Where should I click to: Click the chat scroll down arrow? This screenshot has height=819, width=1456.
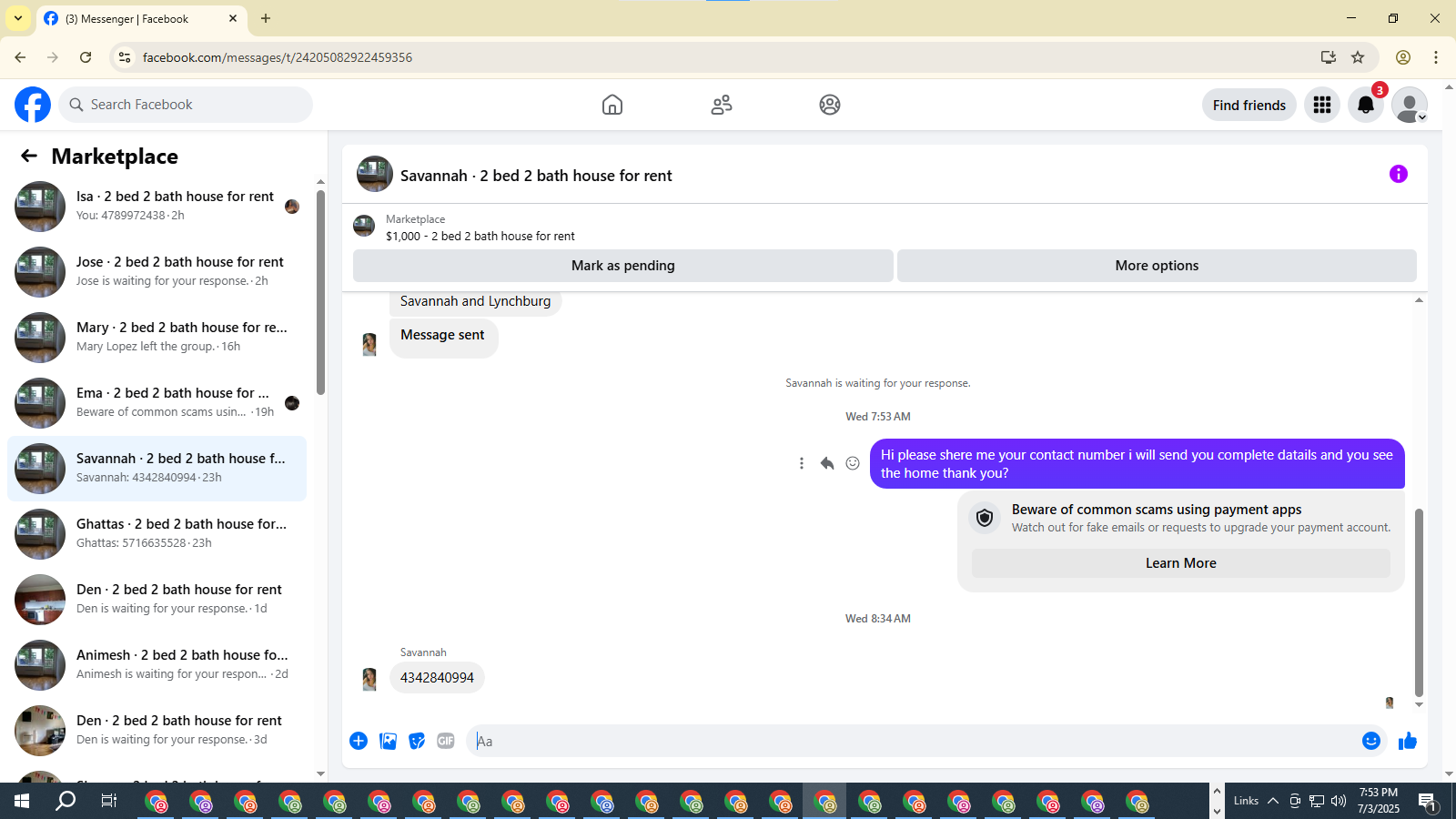[1419, 705]
